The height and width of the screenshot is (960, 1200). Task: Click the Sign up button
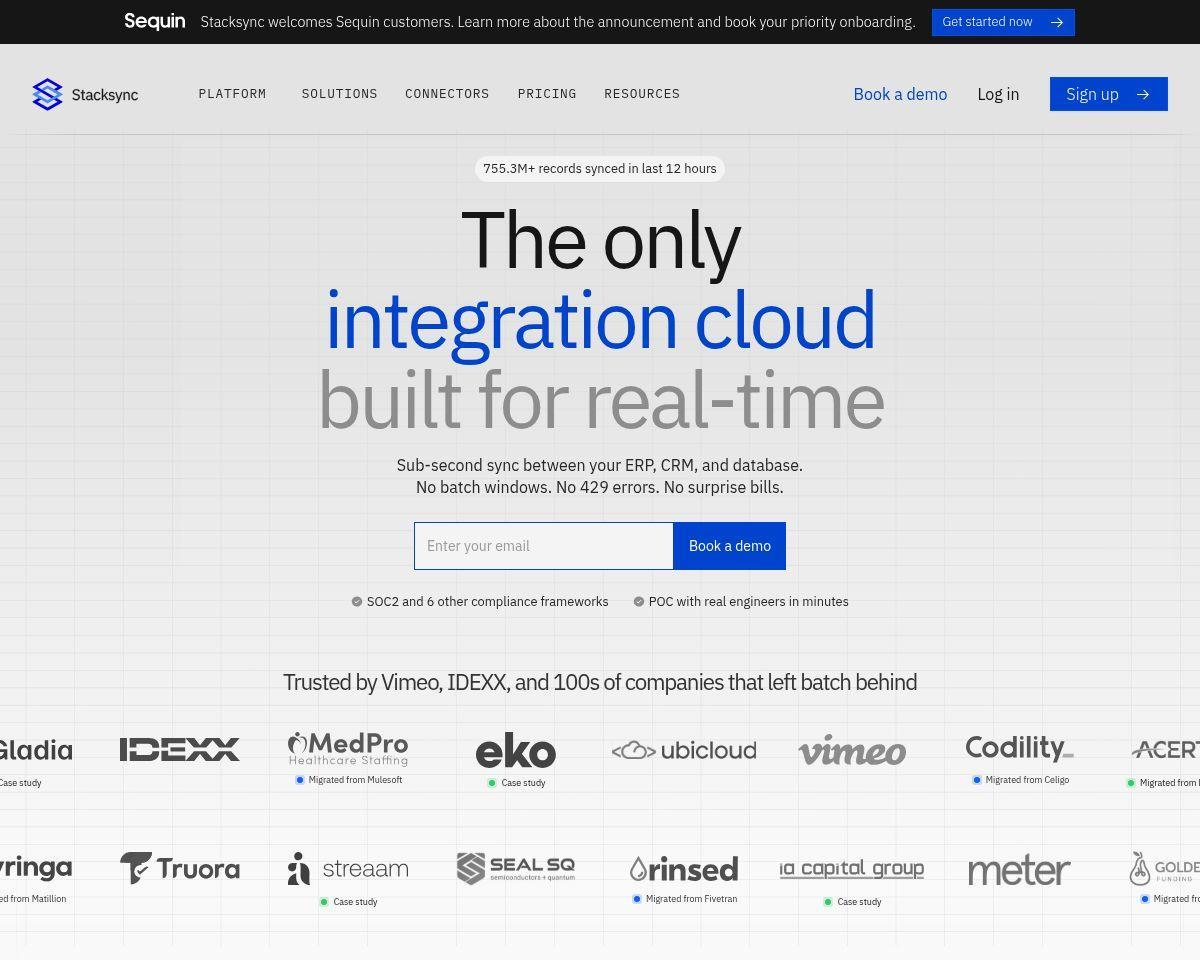point(1109,94)
